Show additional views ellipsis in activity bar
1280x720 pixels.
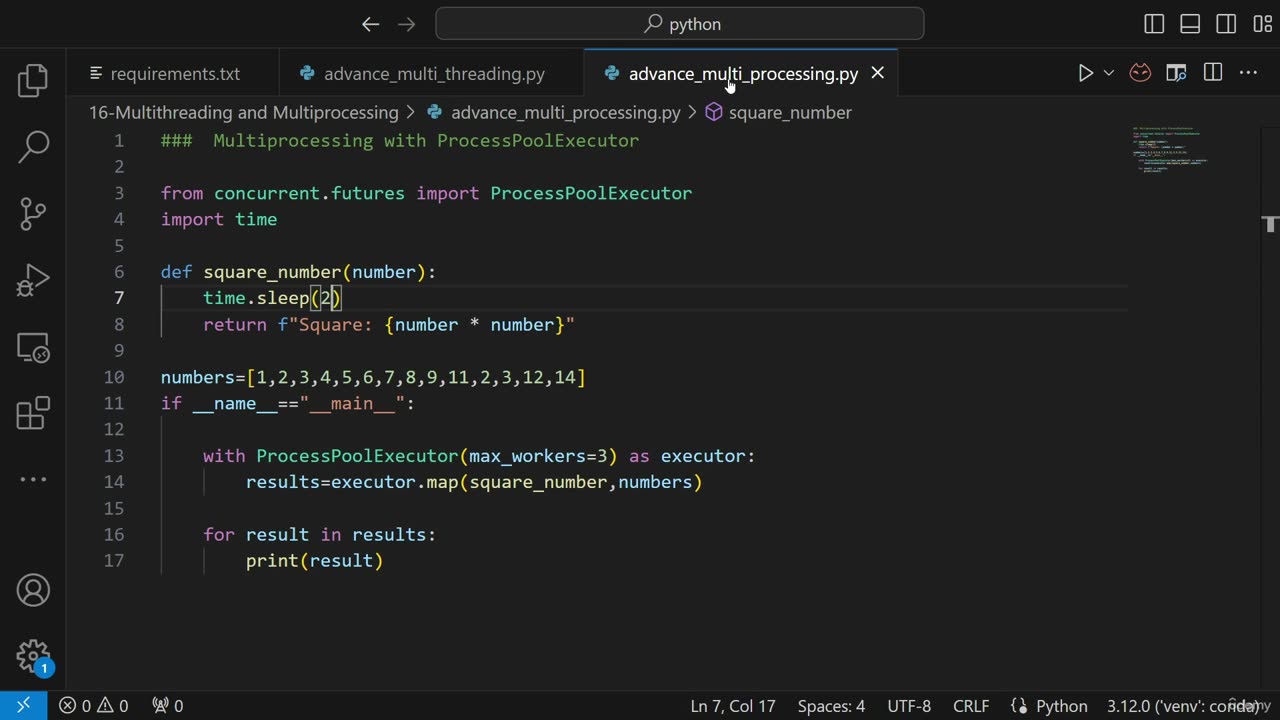coord(33,480)
